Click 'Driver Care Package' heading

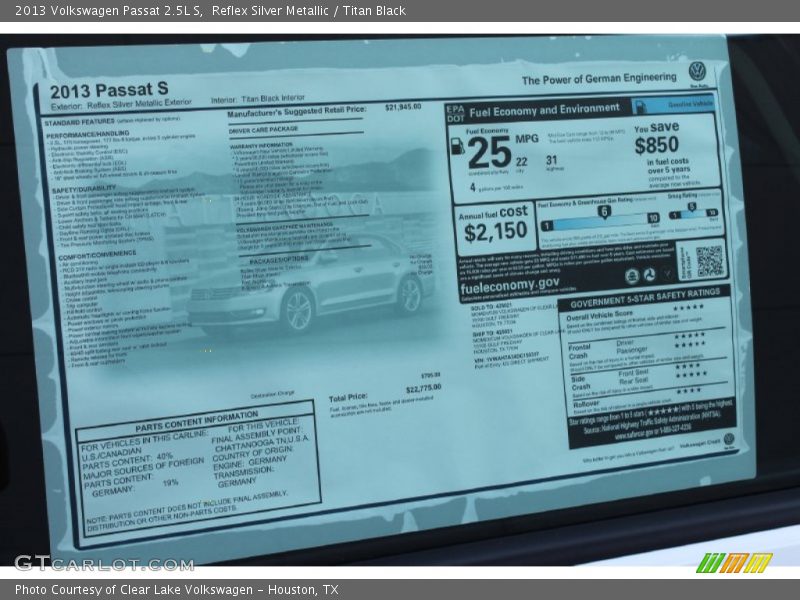[x=263, y=130]
